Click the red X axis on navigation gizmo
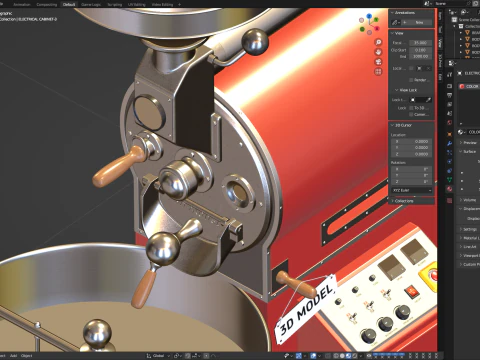This screenshot has width=480, height=360. [377, 28]
